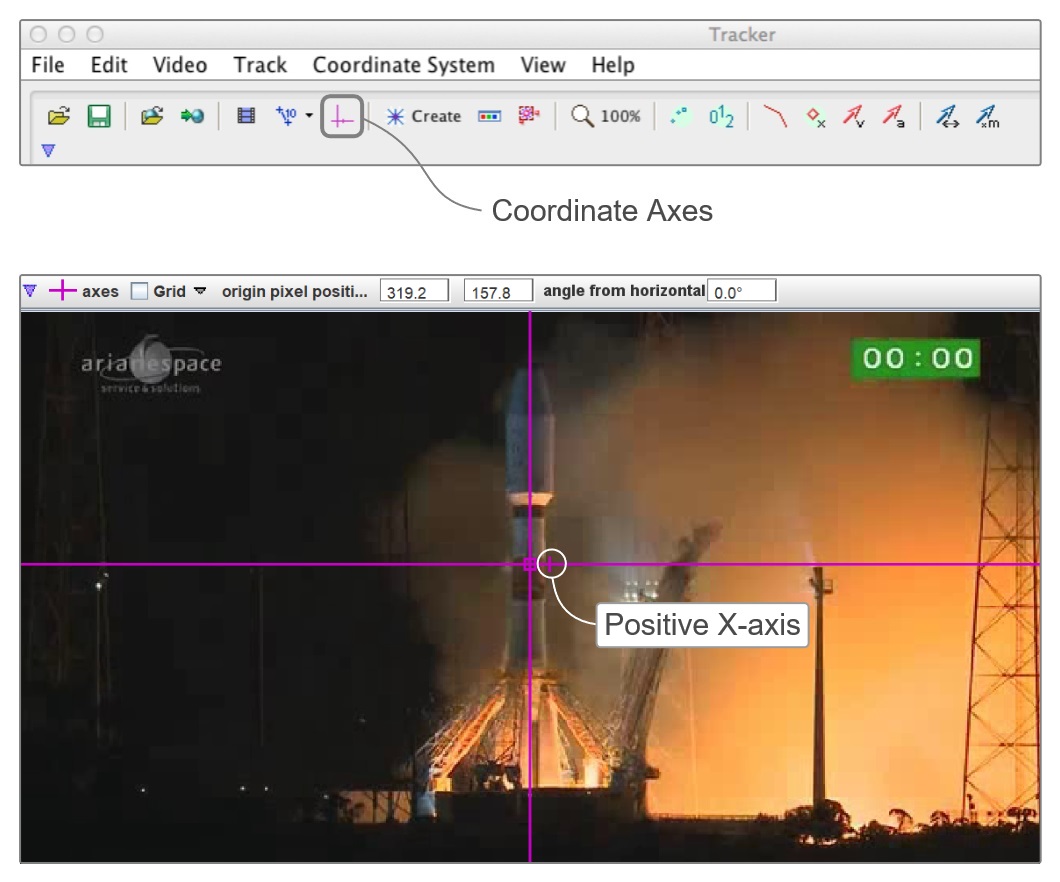Screen dimensions: 1060x882
Task: Open the Clip Settings filmstrip icon
Action: [246, 116]
